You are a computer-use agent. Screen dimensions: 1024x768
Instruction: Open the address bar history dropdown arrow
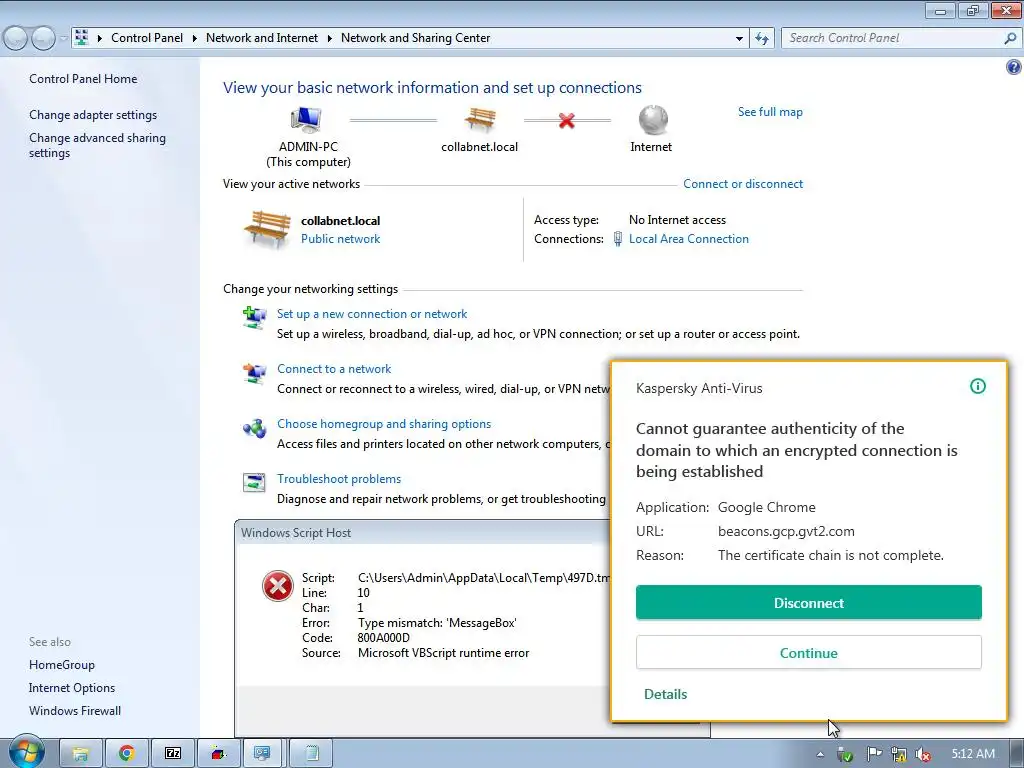(739, 39)
